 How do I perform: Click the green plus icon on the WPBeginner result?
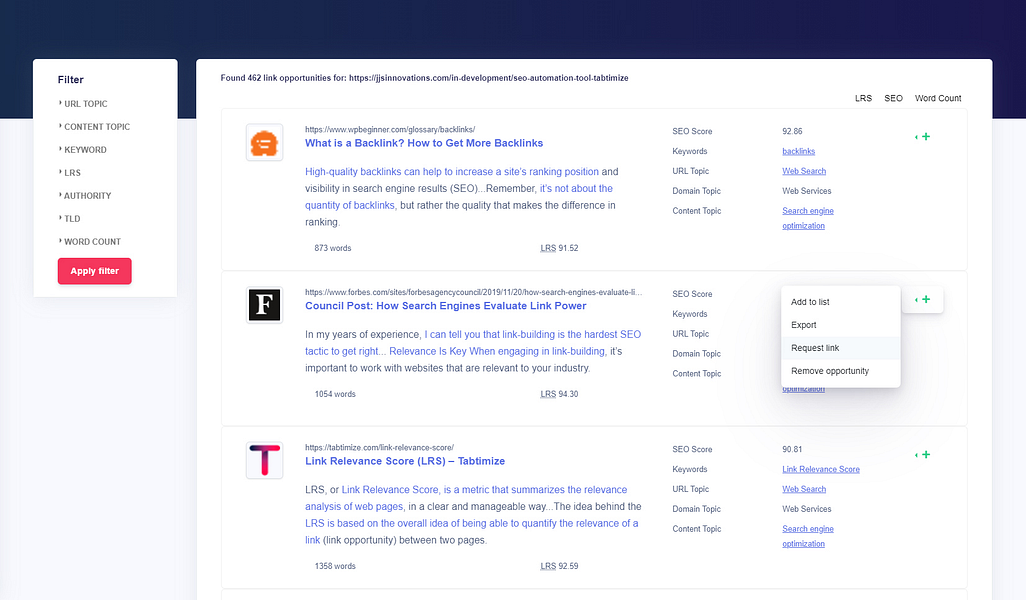pos(925,136)
